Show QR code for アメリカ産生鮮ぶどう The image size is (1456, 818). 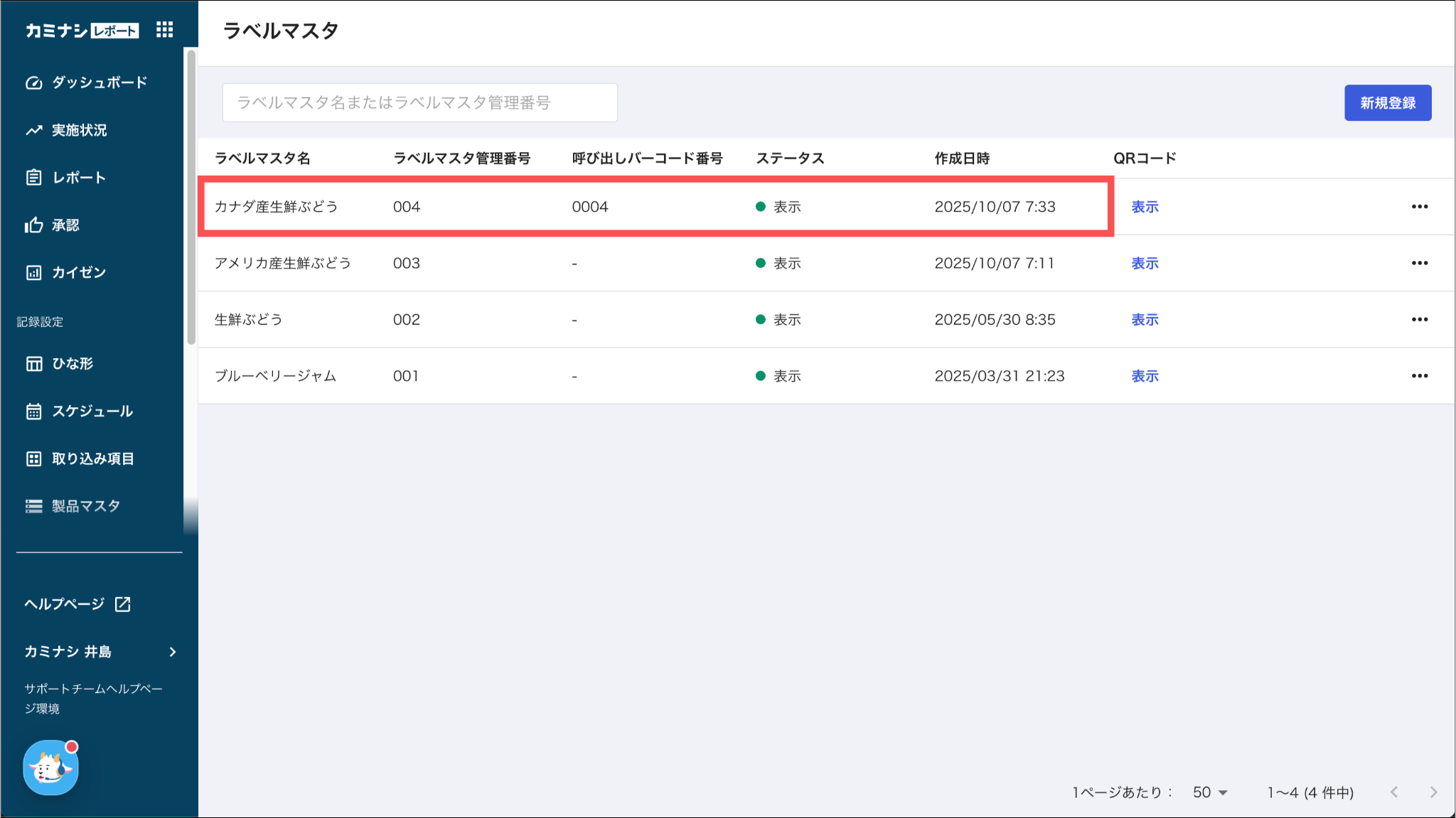click(x=1145, y=264)
